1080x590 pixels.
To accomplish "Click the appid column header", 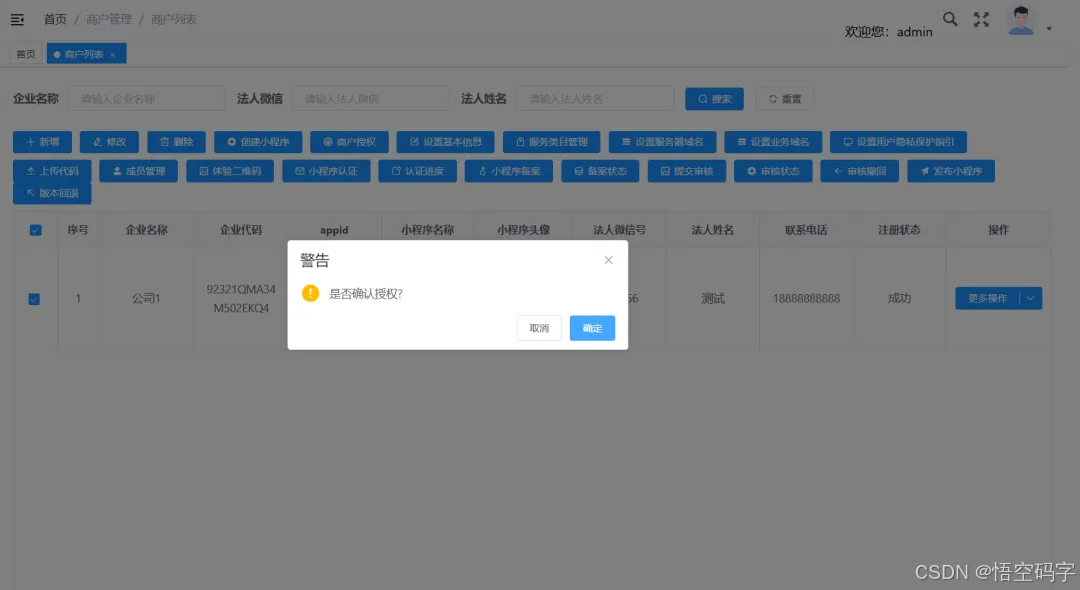I will click(x=334, y=230).
